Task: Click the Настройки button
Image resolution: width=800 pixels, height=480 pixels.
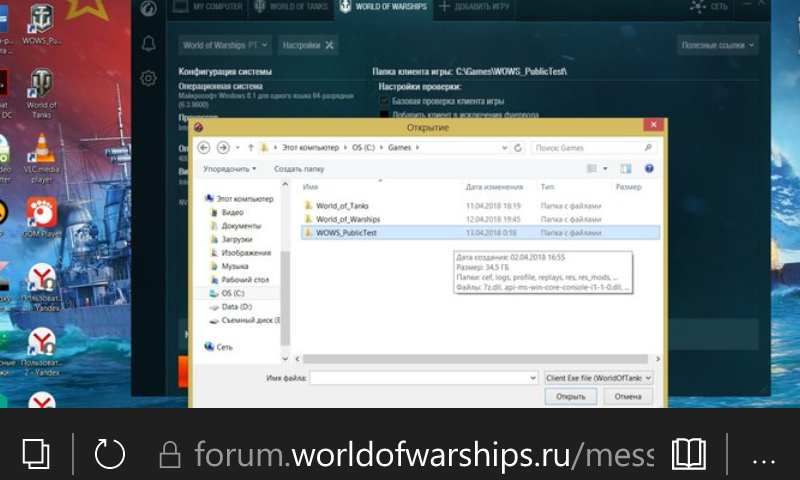Action: point(308,45)
